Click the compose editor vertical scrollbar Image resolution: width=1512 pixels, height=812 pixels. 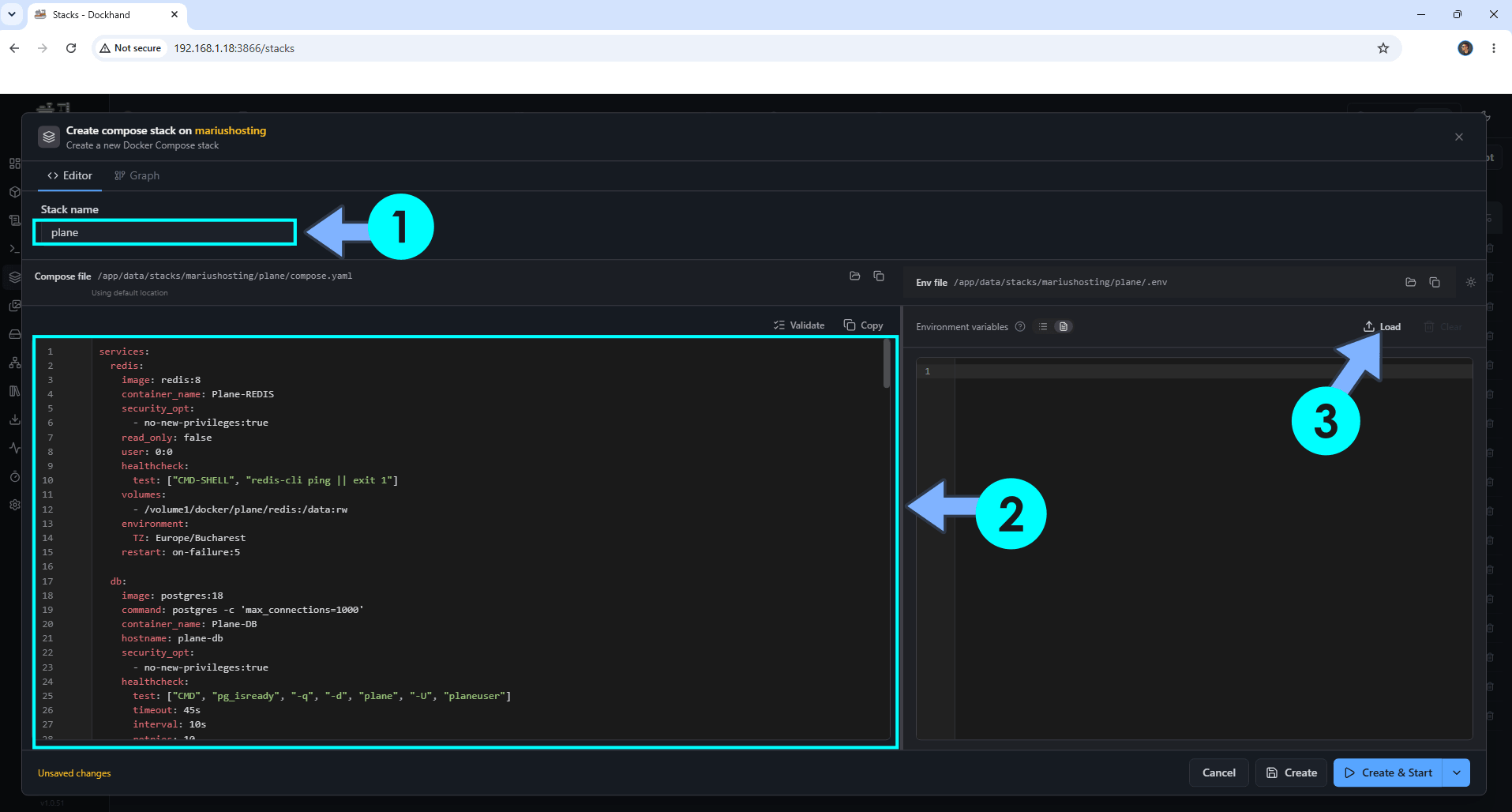887,364
